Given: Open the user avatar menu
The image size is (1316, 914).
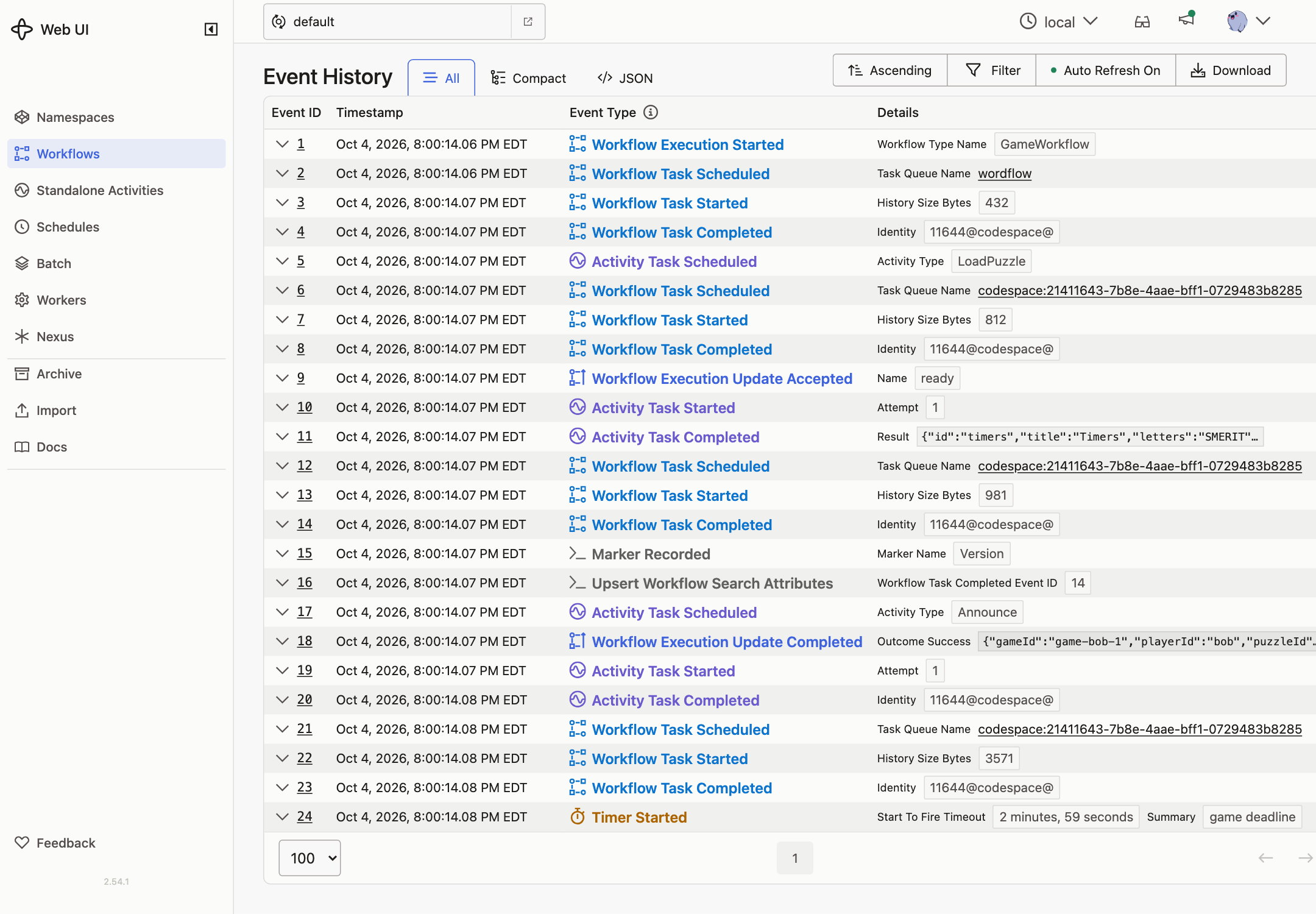Looking at the screenshot, I should point(1248,21).
